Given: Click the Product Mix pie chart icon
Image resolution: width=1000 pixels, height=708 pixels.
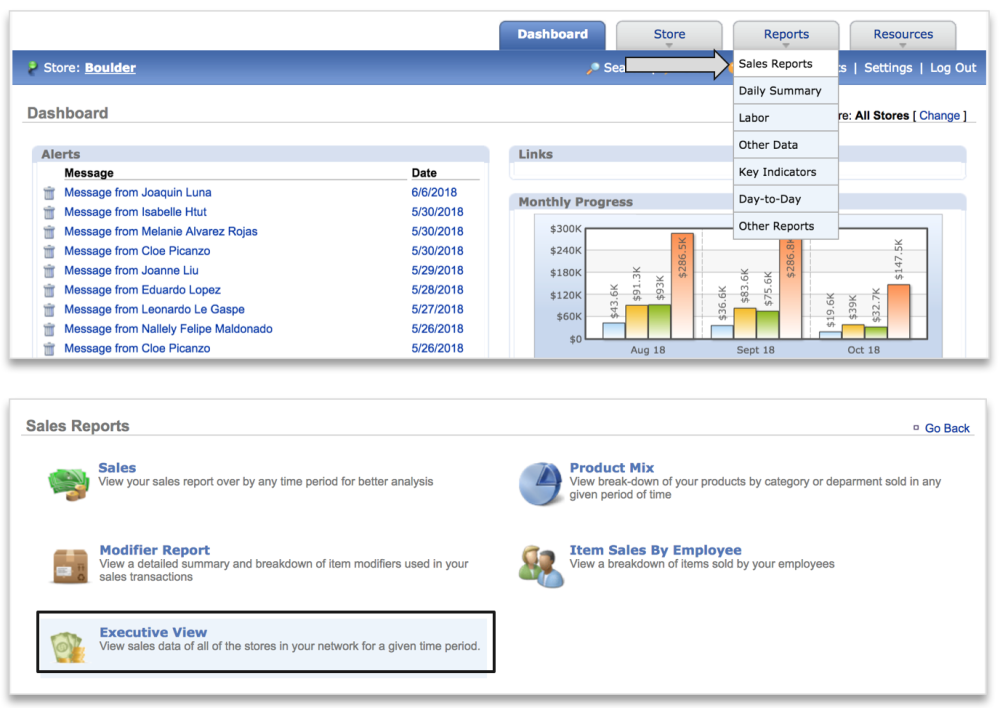Looking at the screenshot, I should click(540, 484).
